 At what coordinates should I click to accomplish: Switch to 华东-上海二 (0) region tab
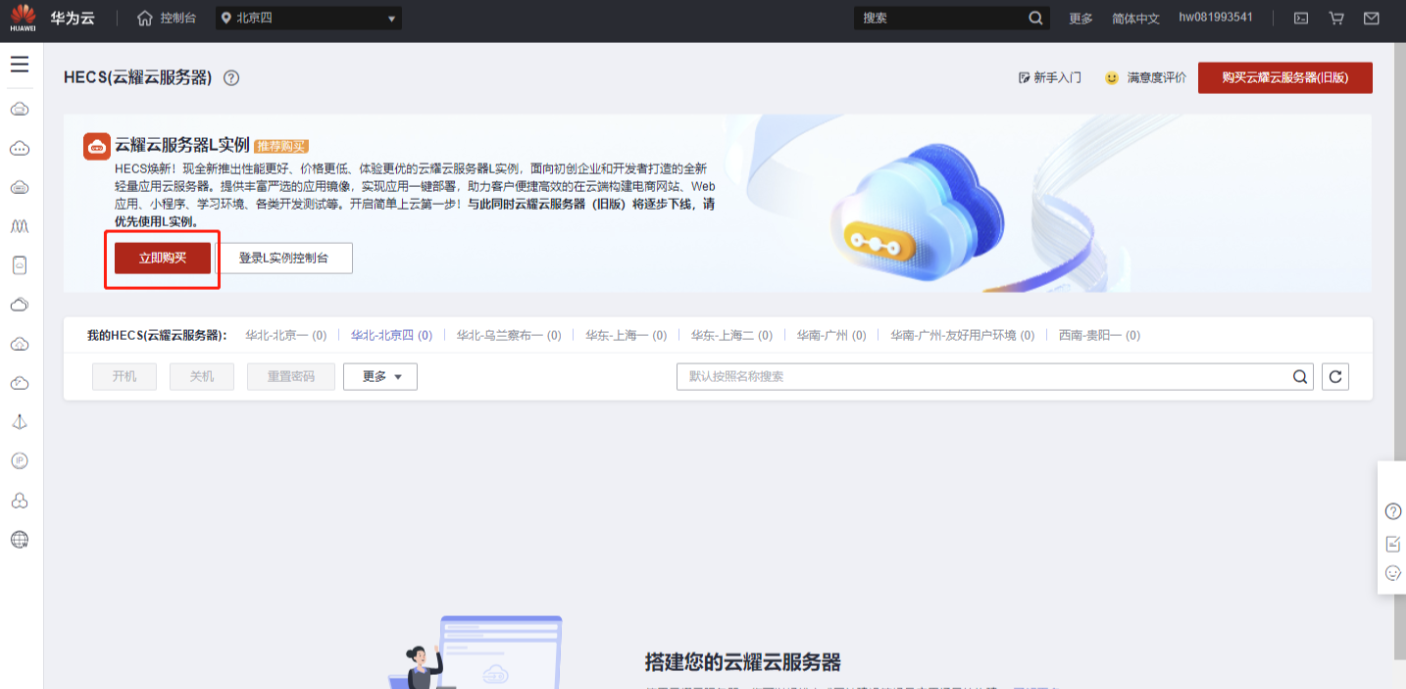point(732,336)
